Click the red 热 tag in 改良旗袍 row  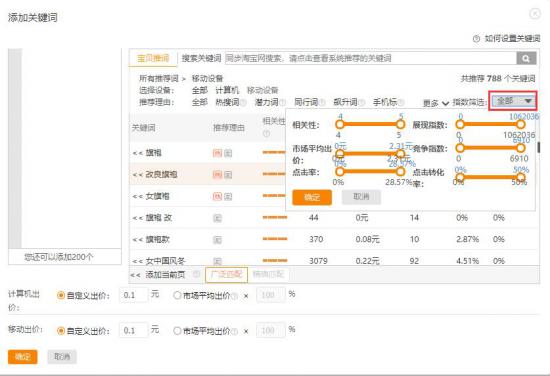coord(217,175)
